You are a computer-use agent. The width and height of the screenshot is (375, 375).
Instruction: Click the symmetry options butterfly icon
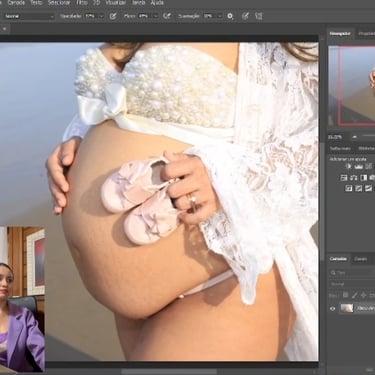259,16
